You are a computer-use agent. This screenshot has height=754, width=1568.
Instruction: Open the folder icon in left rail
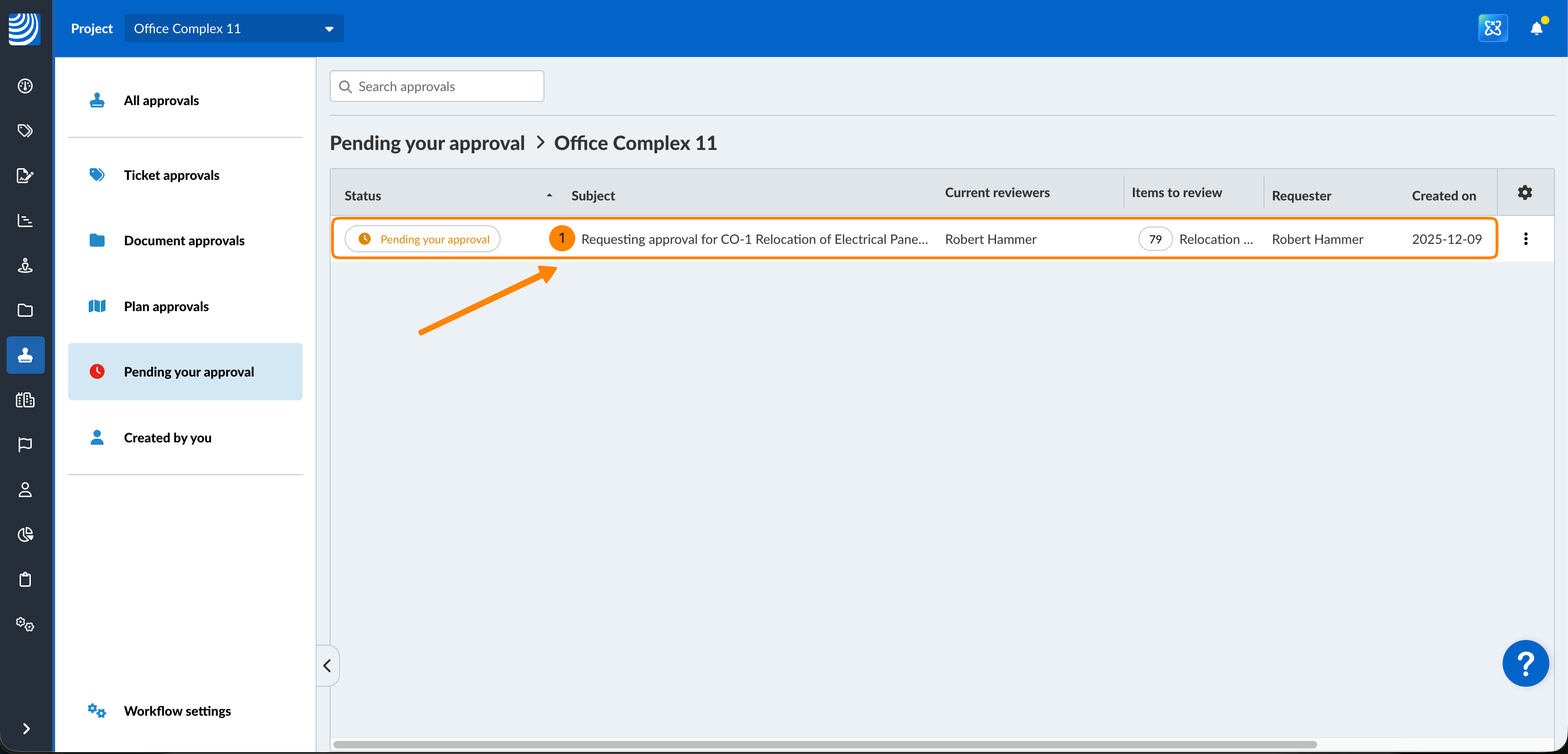25,311
